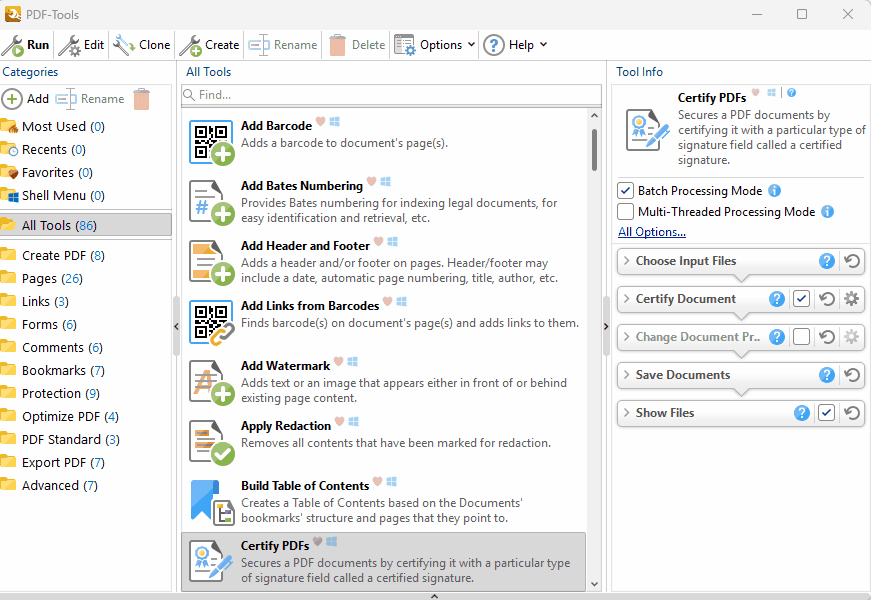This screenshot has height=600, width=871.
Task: Open help for Save Documents step
Action: (x=827, y=375)
